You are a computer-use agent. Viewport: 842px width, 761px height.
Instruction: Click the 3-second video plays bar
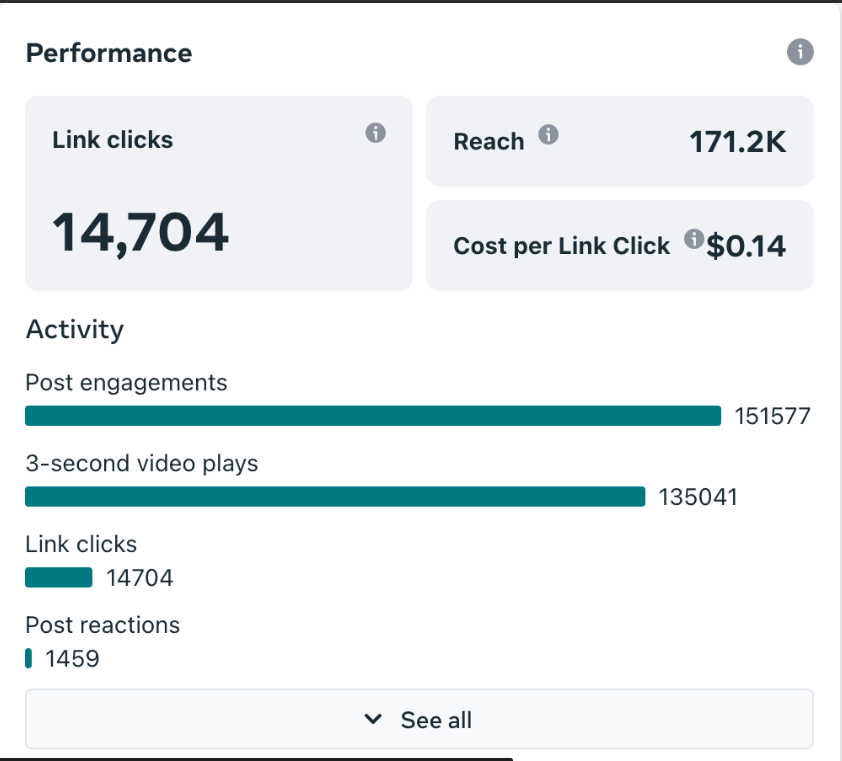pyautogui.click(x=335, y=496)
